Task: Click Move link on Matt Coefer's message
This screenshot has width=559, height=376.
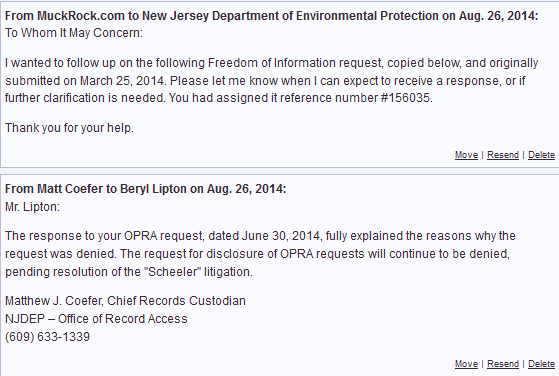Action: click(x=466, y=364)
